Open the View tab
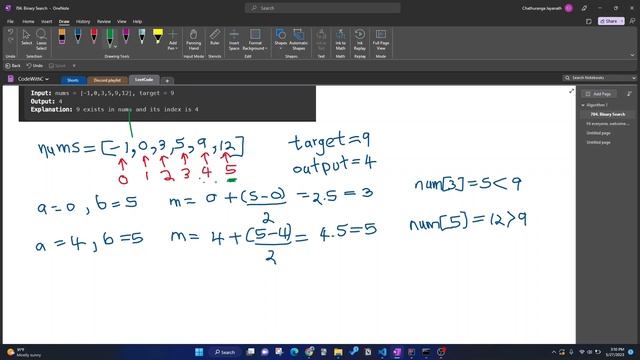This screenshot has width=640, height=360. coord(122,21)
